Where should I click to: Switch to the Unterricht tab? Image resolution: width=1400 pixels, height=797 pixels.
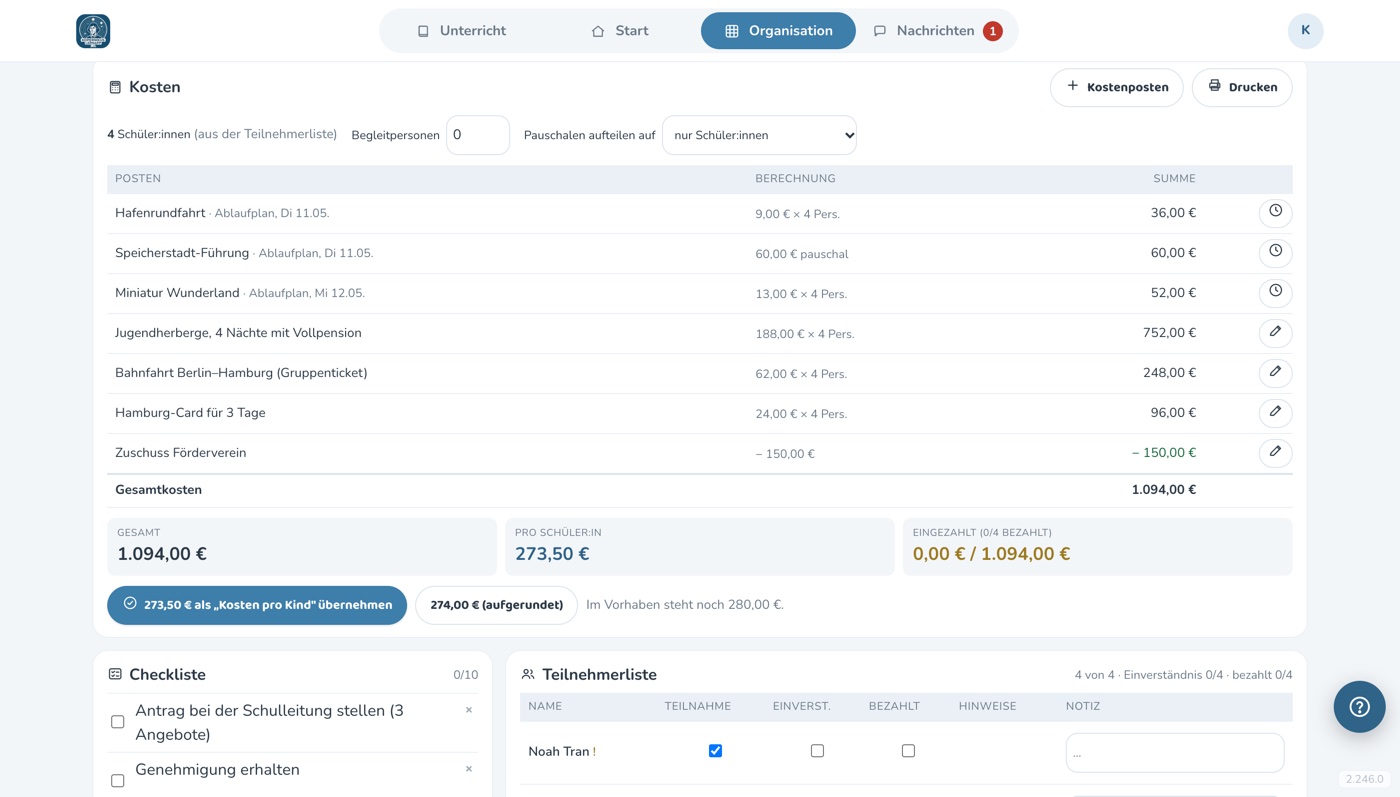click(x=461, y=31)
